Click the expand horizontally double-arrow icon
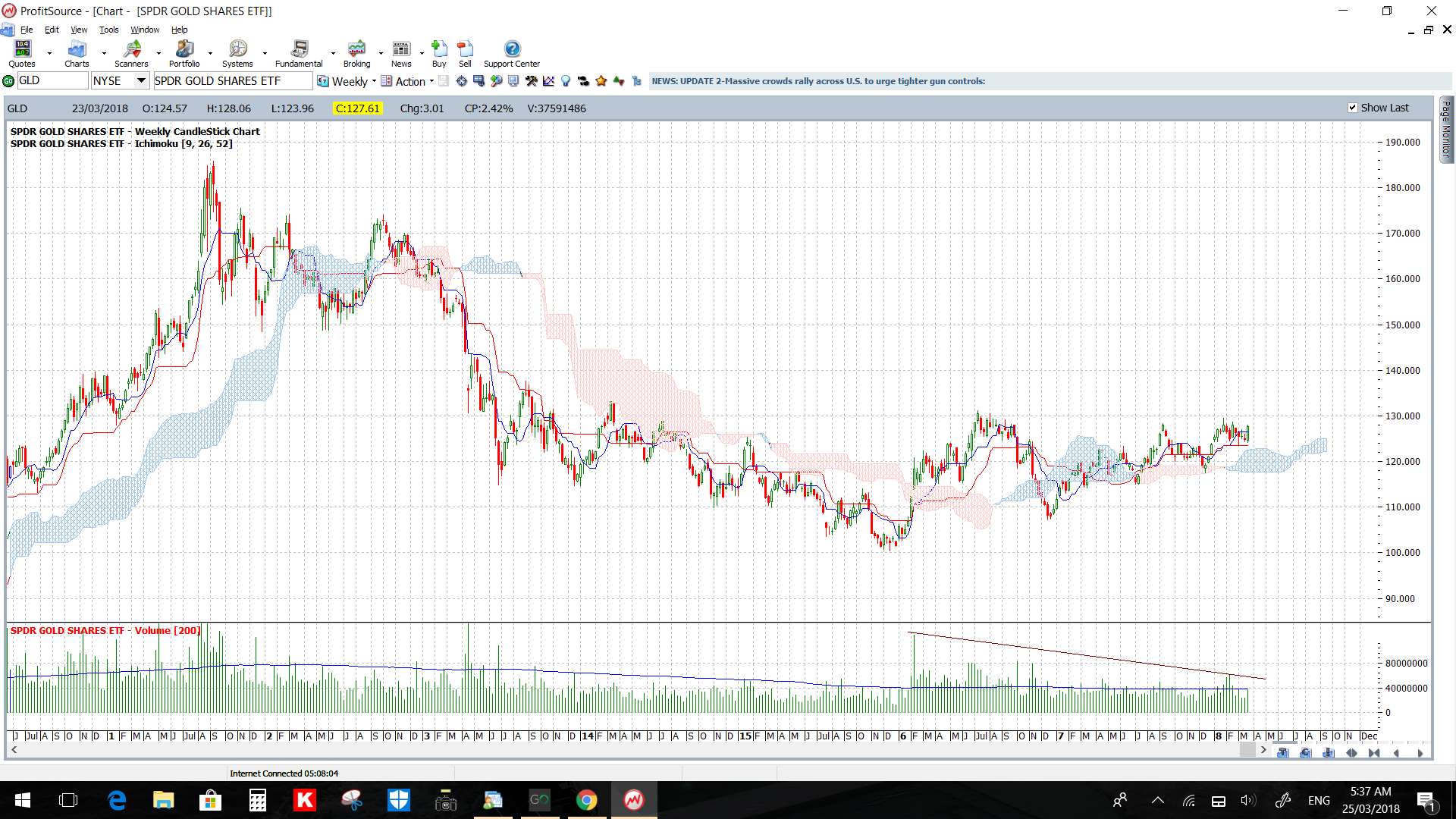 pos(1351,753)
